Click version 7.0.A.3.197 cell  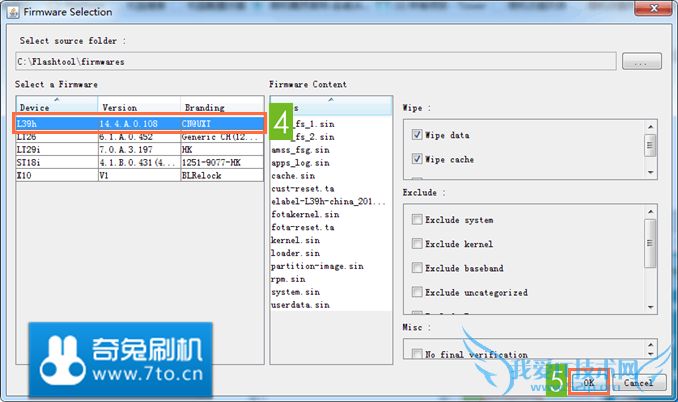coord(139,150)
